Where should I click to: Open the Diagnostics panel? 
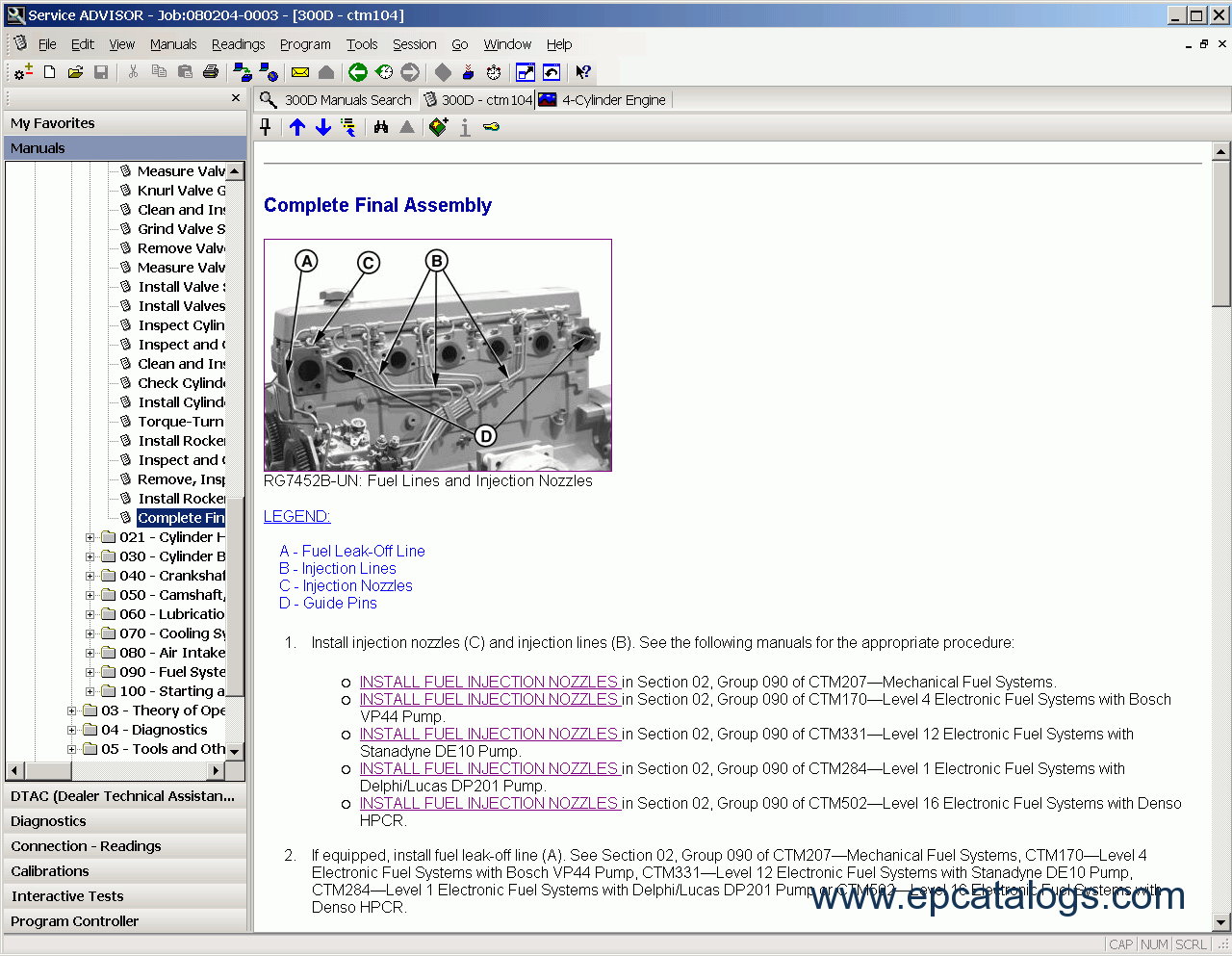point(125,821)
